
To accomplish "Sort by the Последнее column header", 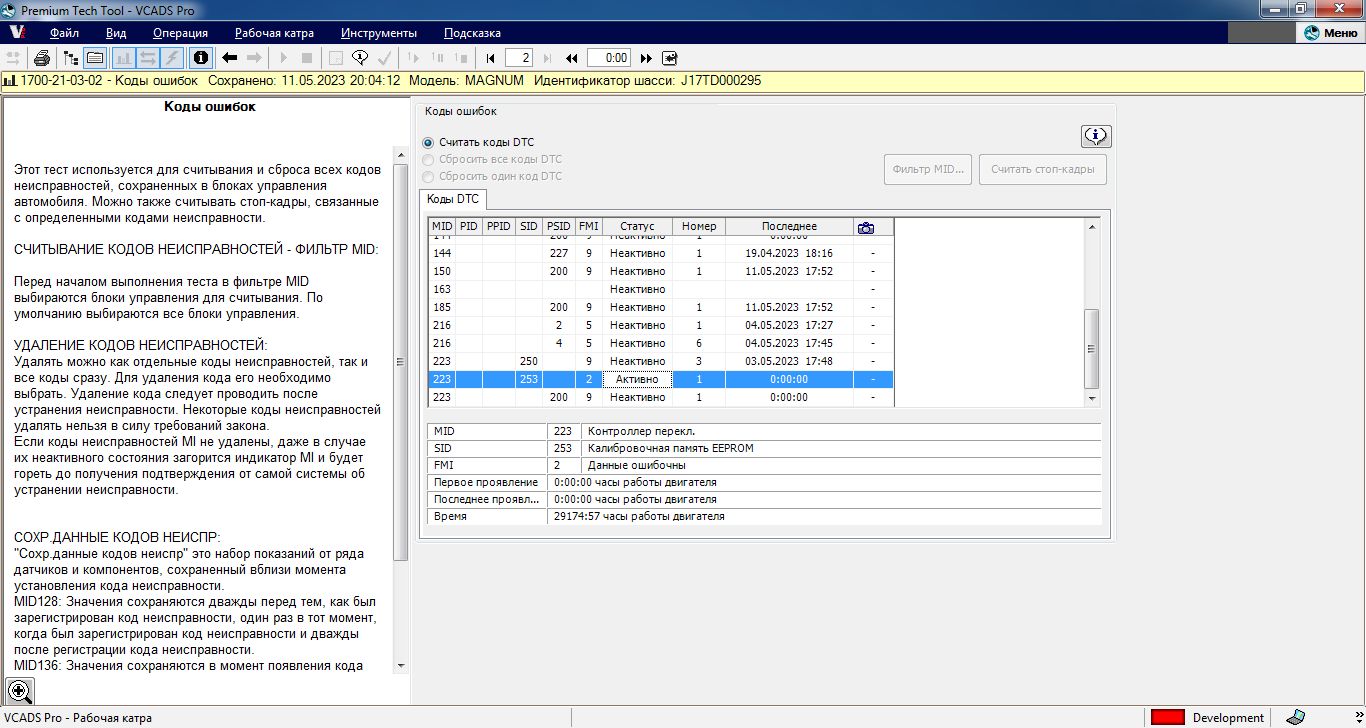I will coord(789,227).
